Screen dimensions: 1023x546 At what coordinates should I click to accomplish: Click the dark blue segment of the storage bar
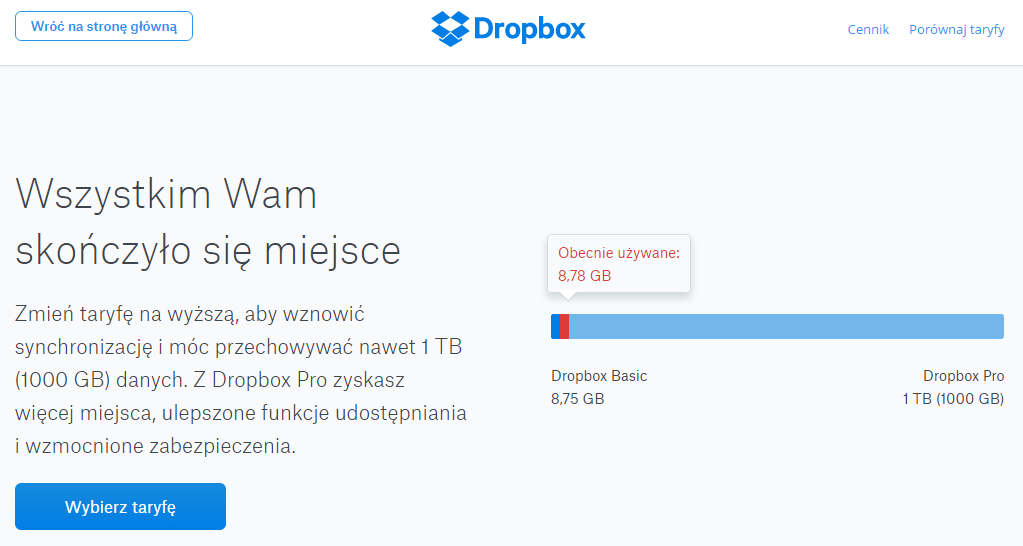click(x=556, y=326)
